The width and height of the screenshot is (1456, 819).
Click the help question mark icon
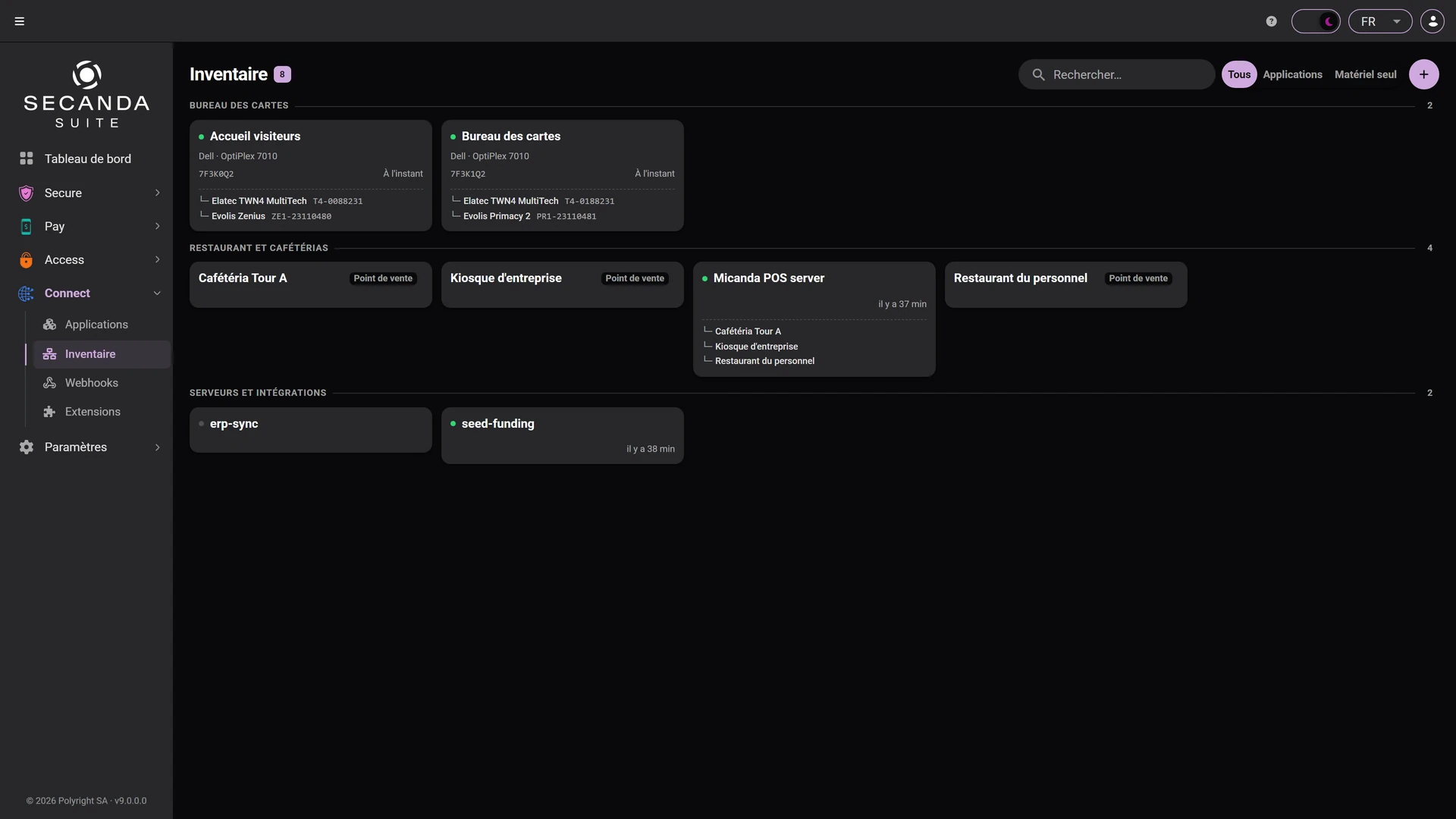click(x=1272, y=21)
